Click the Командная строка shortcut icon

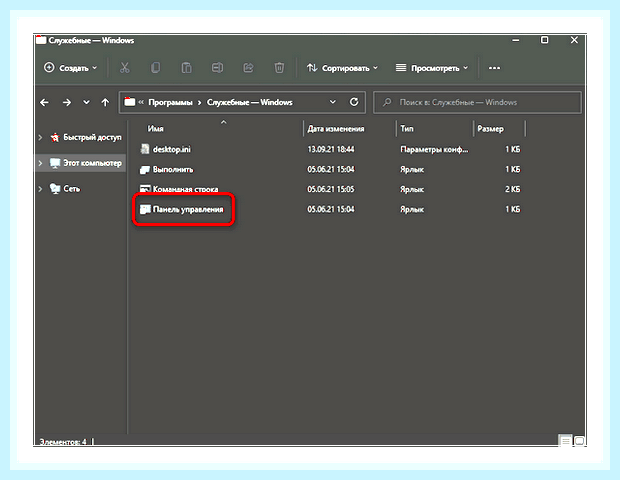click(145, 189)
